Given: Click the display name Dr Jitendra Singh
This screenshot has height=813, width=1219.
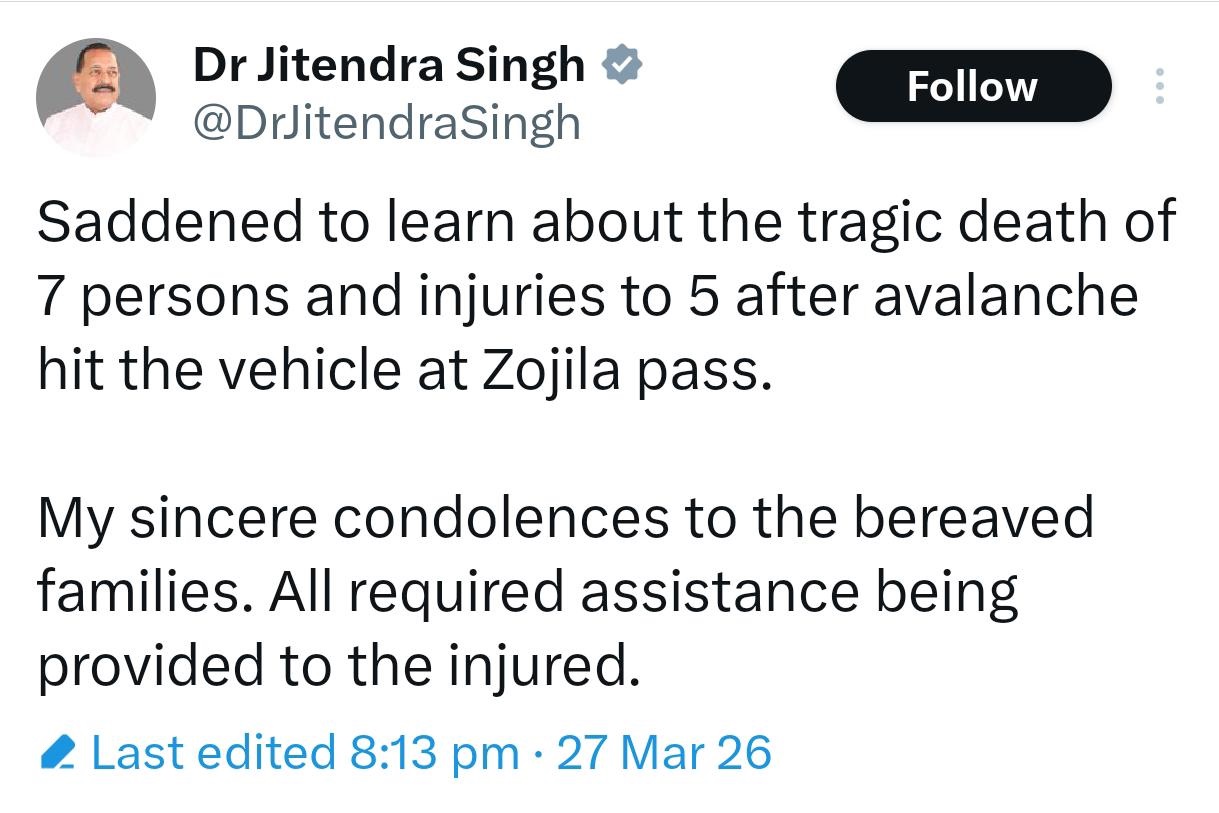Looking at the screenshot, I should click(x=388, y=66).
